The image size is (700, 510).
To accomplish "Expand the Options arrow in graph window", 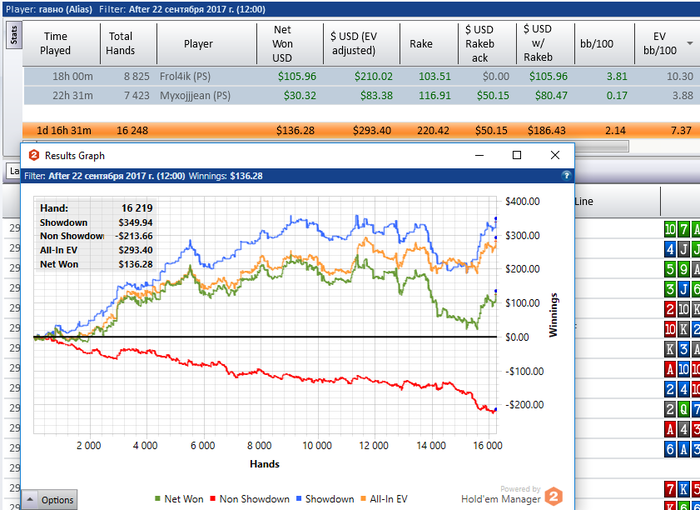I will [30, 499].
